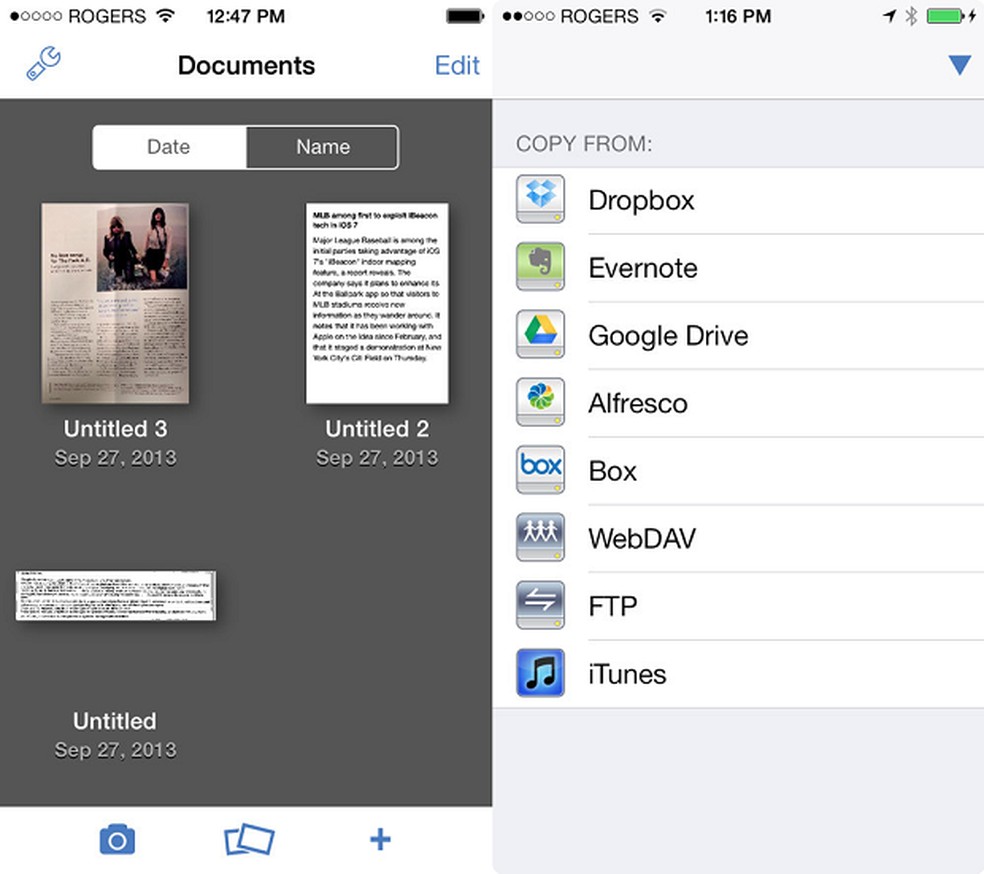Select the Dropbox drive icon
This screenshot has height=874, width=984.
(540, 199)
